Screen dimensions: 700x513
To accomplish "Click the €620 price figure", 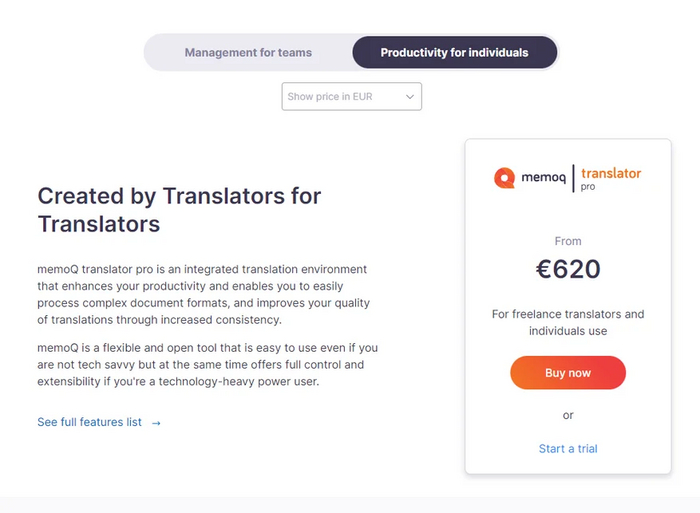I will (x=568, y=269).
